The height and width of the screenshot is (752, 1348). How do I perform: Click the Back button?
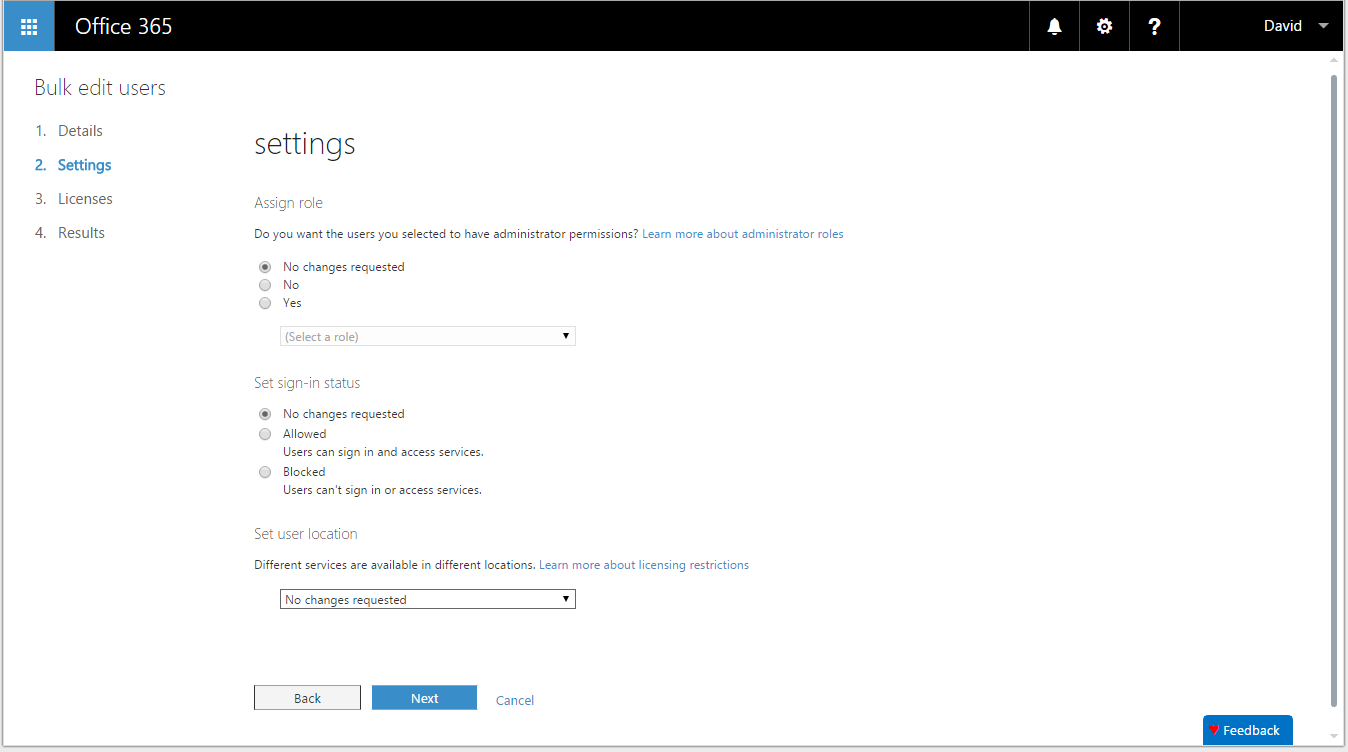tap(307, 698)
